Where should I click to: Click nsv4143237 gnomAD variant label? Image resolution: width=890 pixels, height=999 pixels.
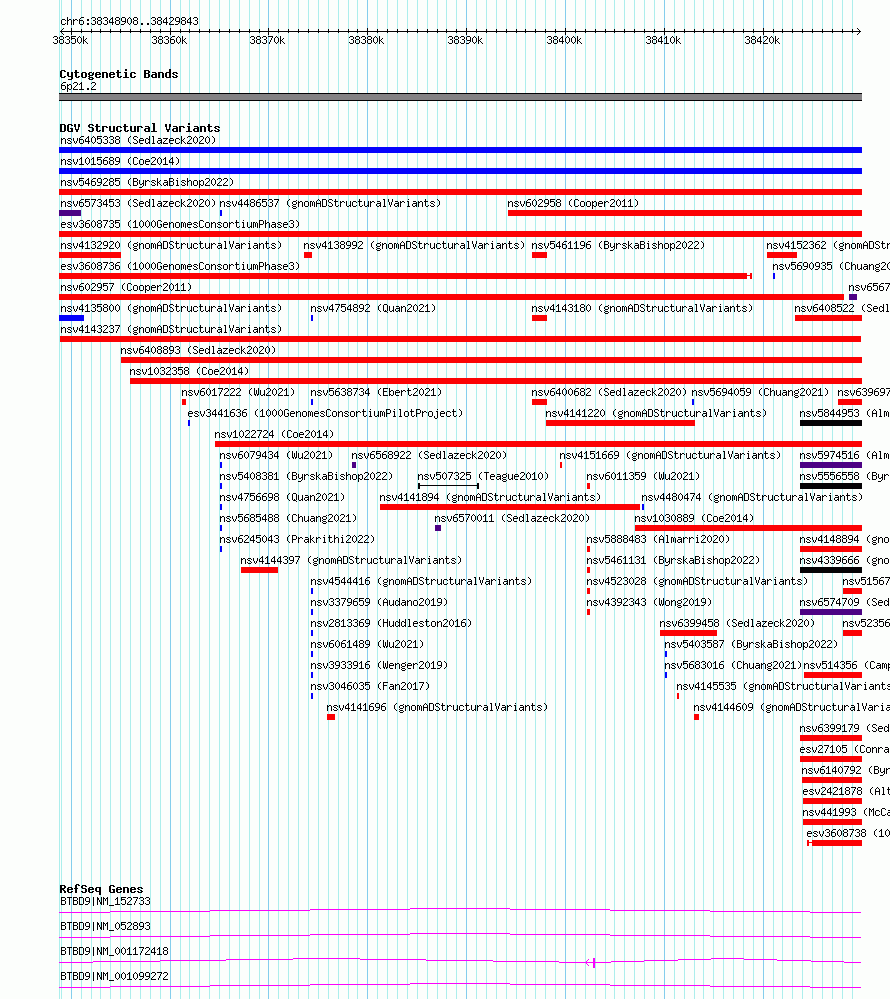click(171, 329)
